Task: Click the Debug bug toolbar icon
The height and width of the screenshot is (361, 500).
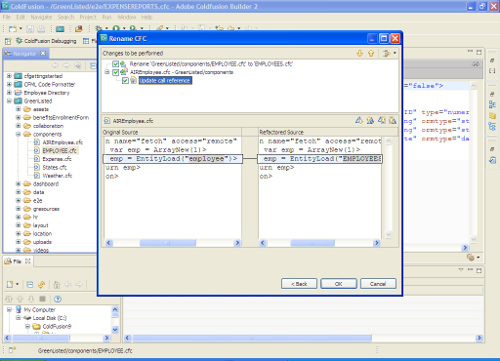Action: [x=99, y=29]
